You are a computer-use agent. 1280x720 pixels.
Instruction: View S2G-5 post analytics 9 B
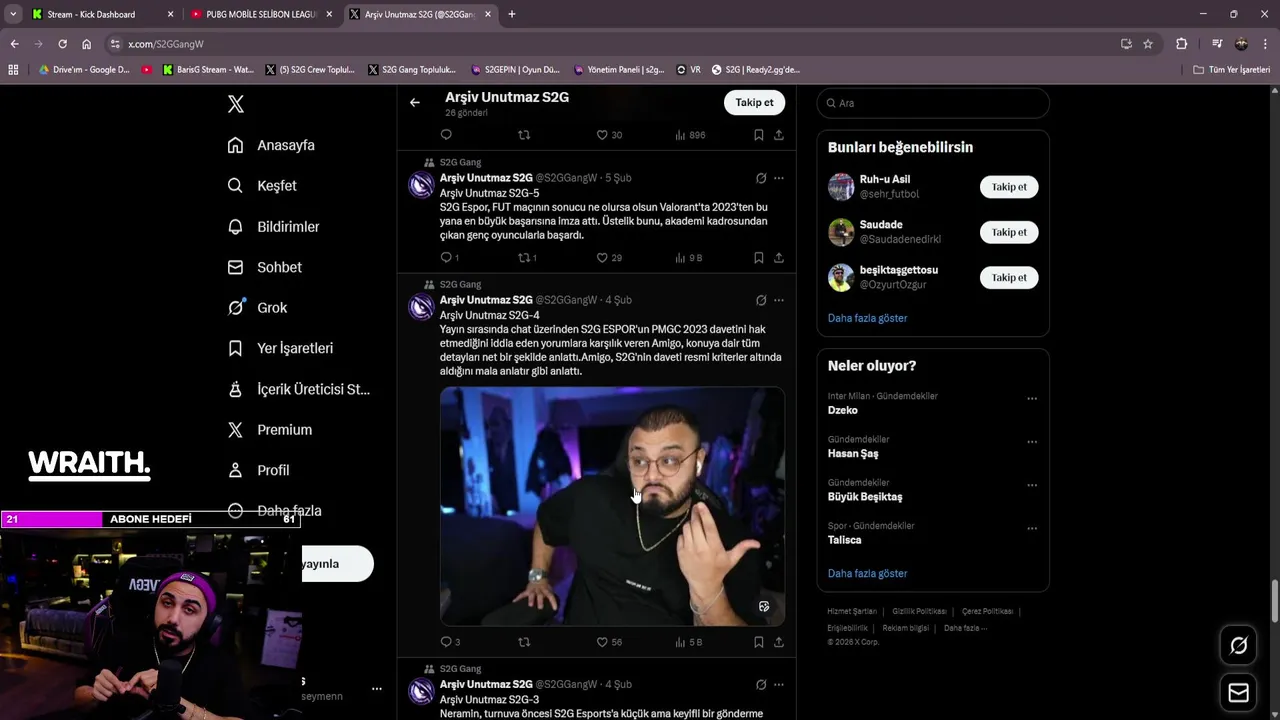(688, 258)
